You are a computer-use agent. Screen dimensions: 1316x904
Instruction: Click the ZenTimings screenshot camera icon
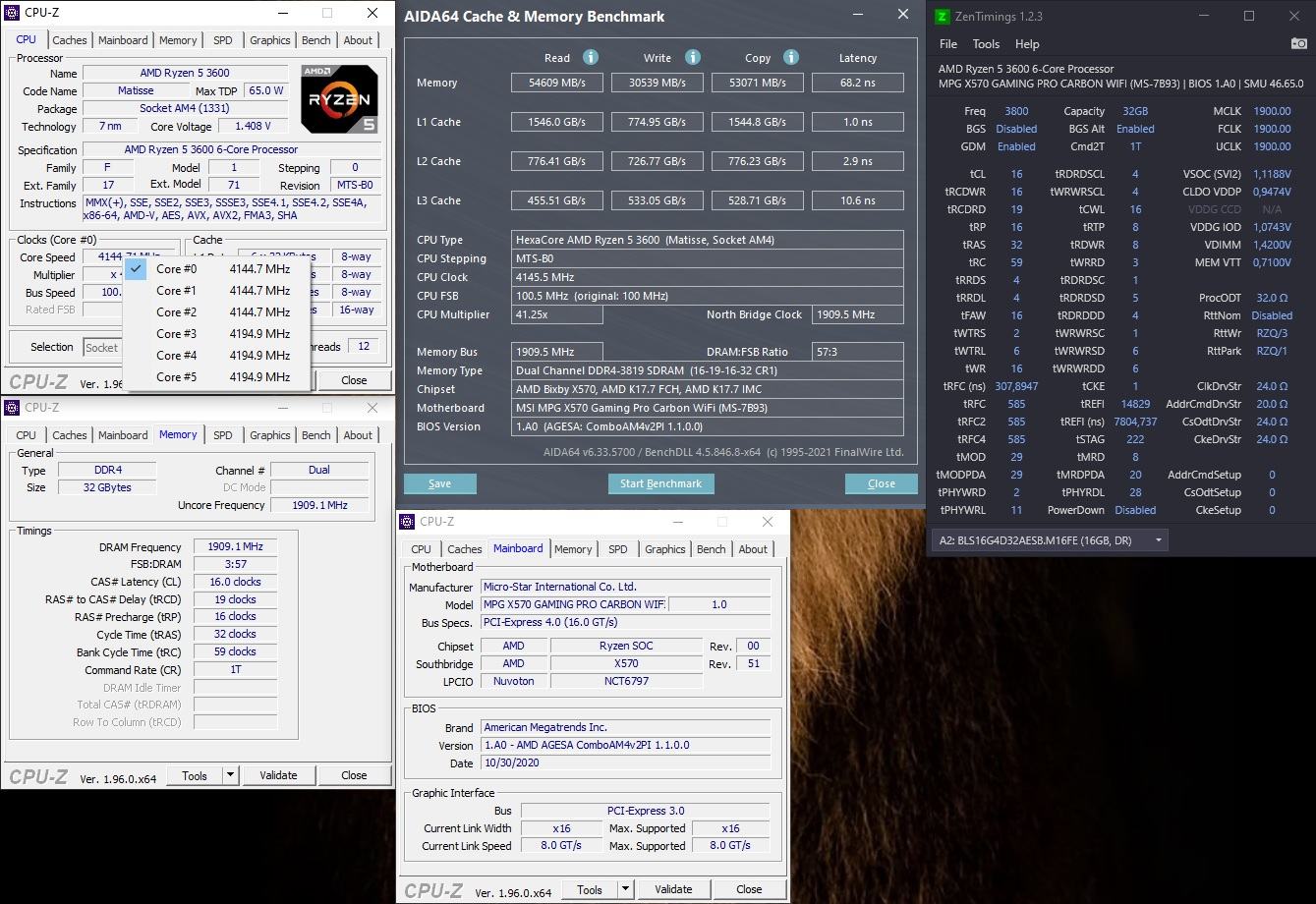pos(1299,44)
